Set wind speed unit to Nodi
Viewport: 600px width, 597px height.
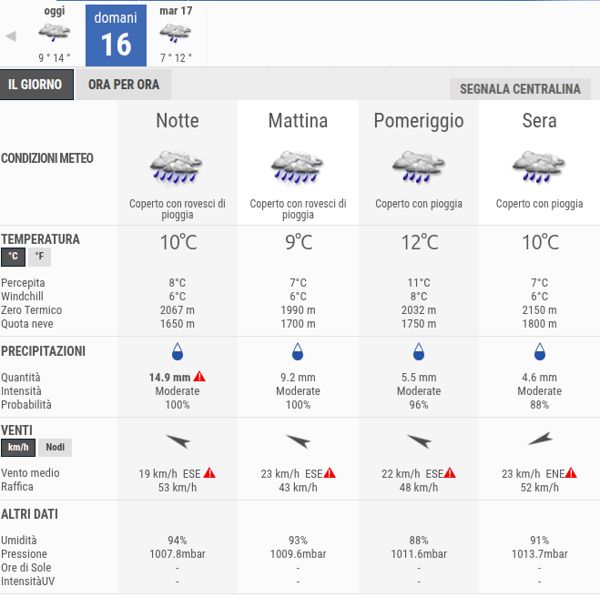tap(55, 447)
